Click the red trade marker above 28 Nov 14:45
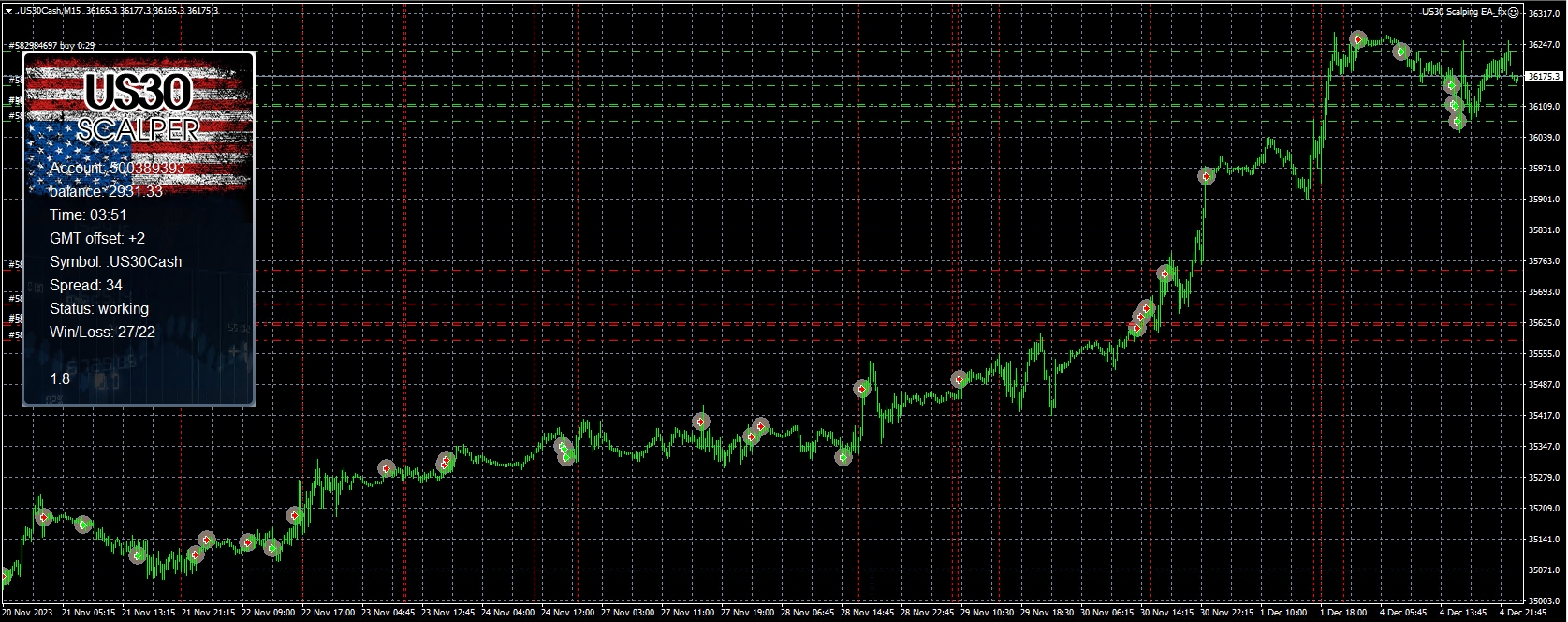The width and height of the screenshot is (1568, 622). point(862,389)
